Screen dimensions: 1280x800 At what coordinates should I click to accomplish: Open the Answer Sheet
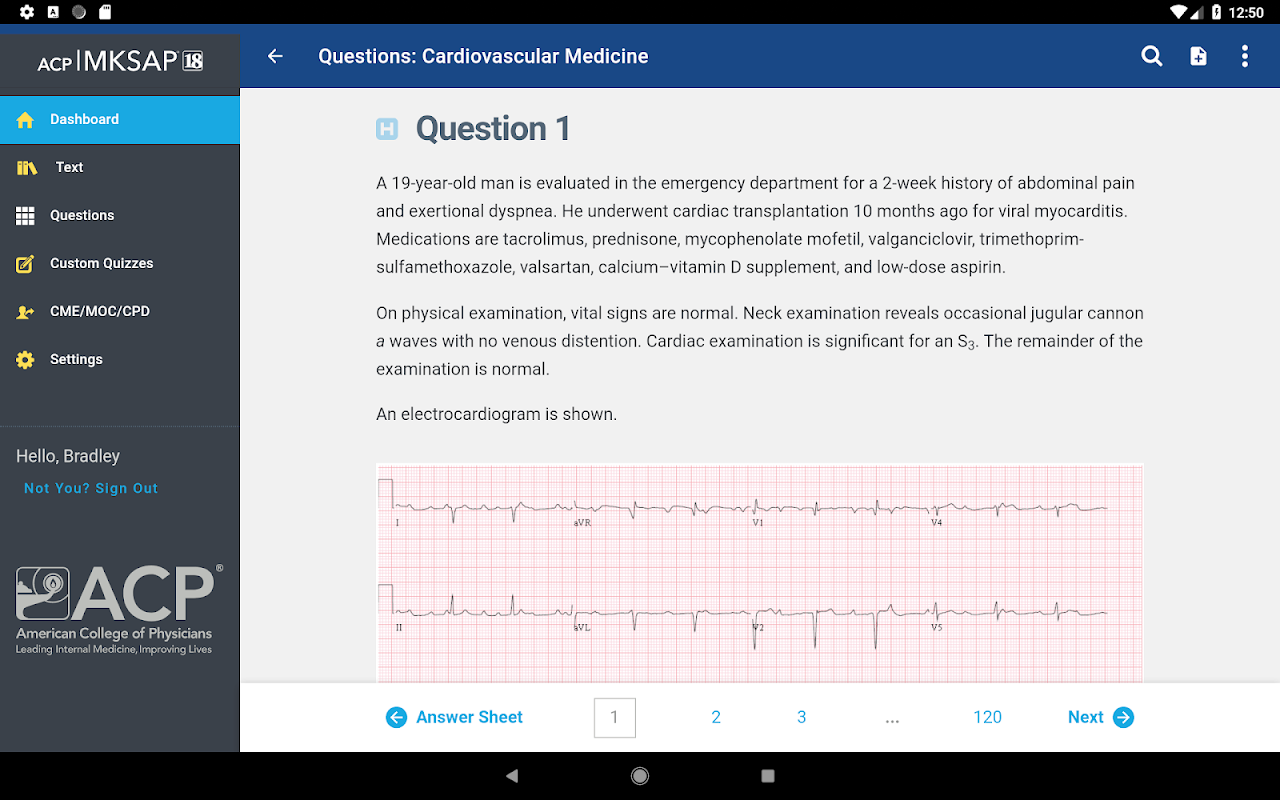[455, 717]
